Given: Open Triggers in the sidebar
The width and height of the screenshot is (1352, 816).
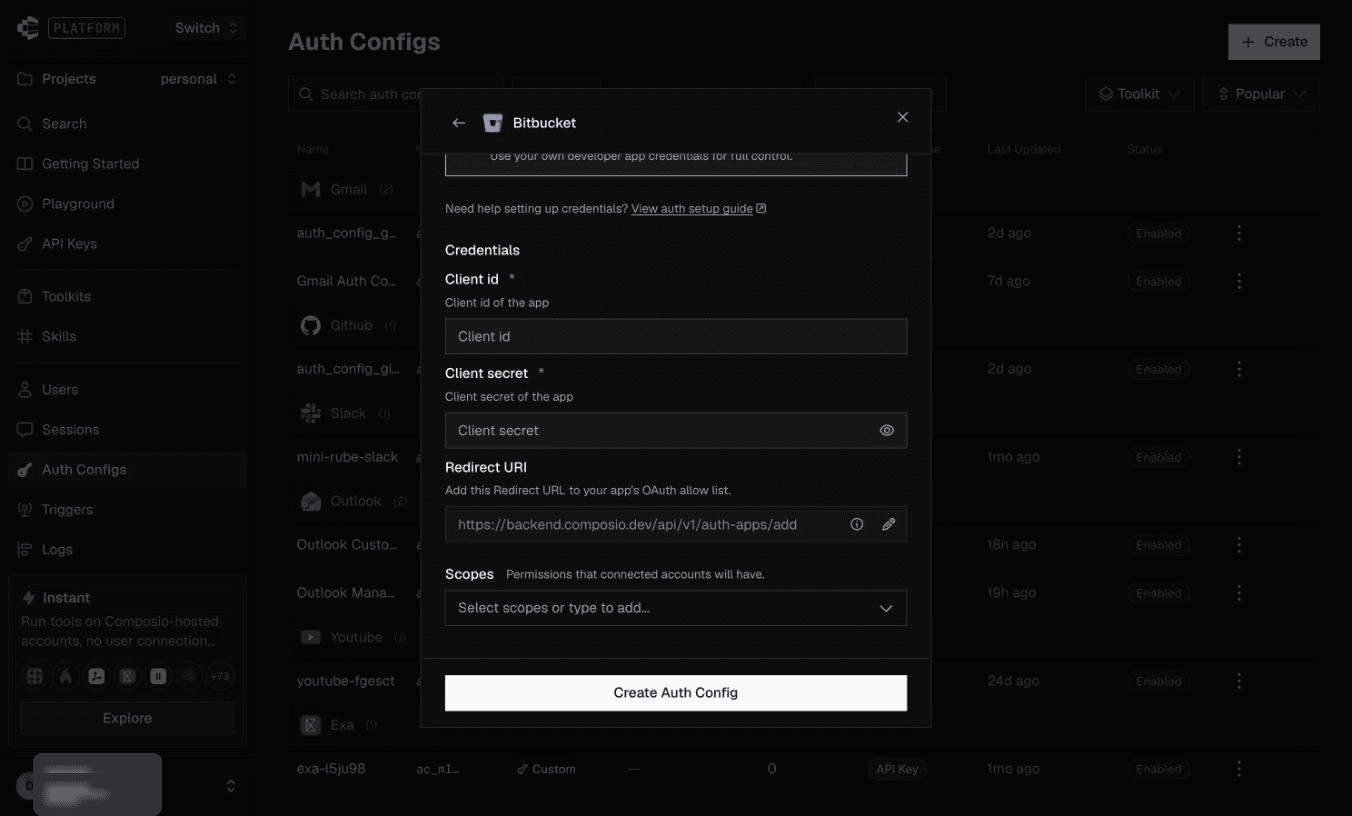Looking at the screenshot, I should coord(127,510).
